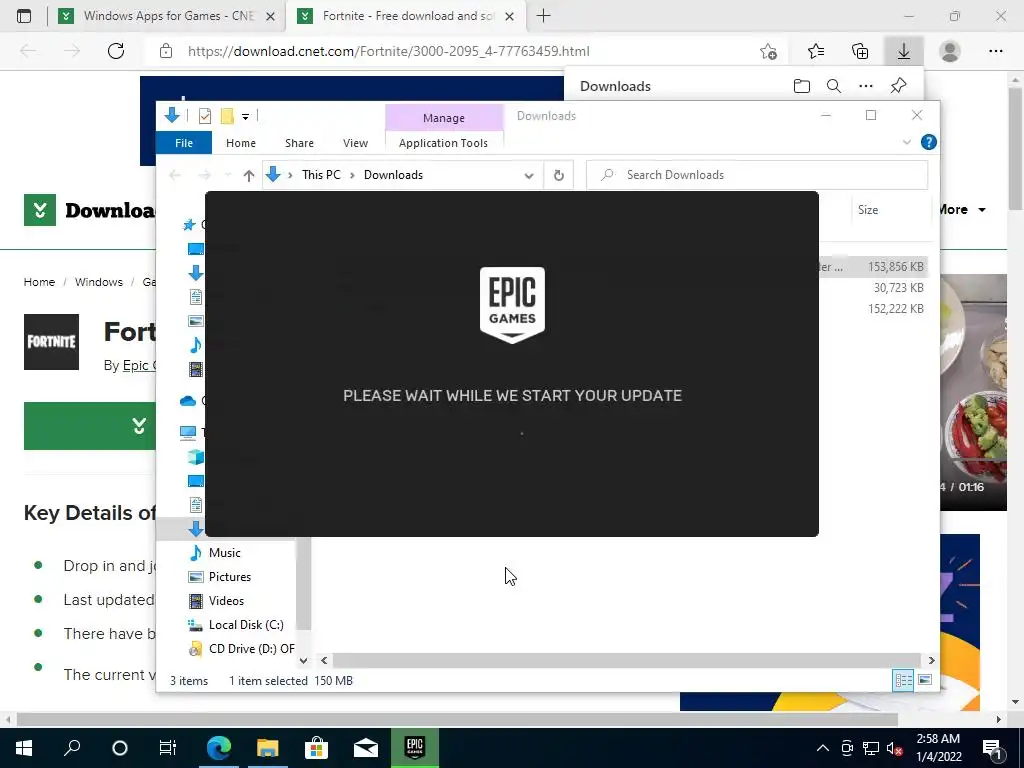The image size is (1024, 768).
Task: Go up one level in File Explorer
Action: pyautogui.click(x=248, y=175)
